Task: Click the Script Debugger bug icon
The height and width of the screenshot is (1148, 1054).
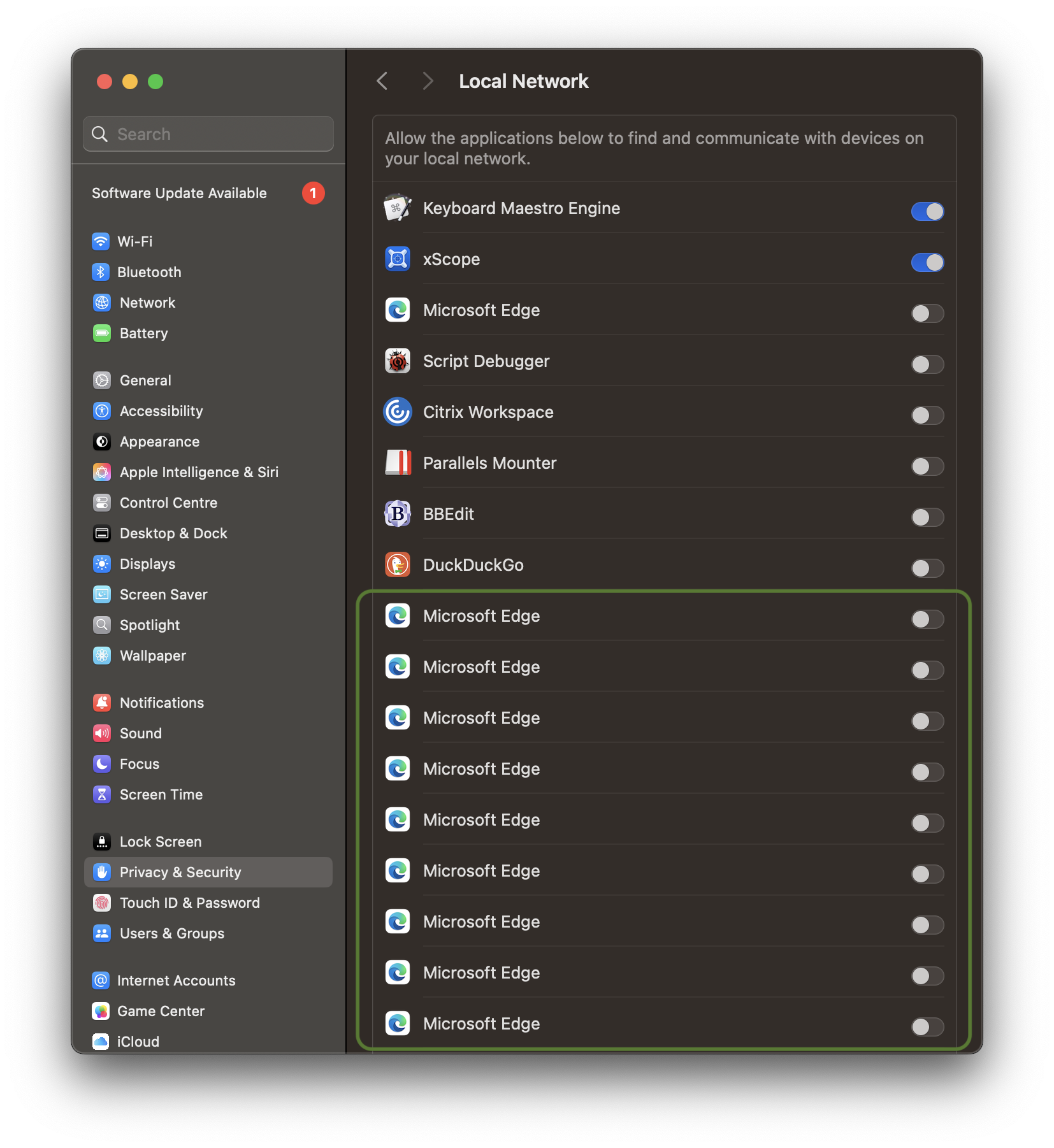Action: tap(398, 361)
